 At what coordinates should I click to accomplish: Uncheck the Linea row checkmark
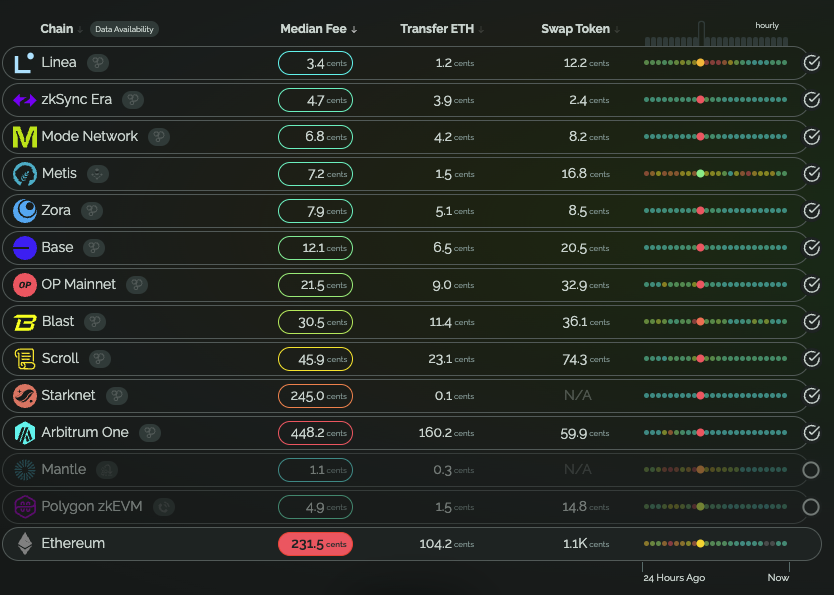(x=812, y=63)
